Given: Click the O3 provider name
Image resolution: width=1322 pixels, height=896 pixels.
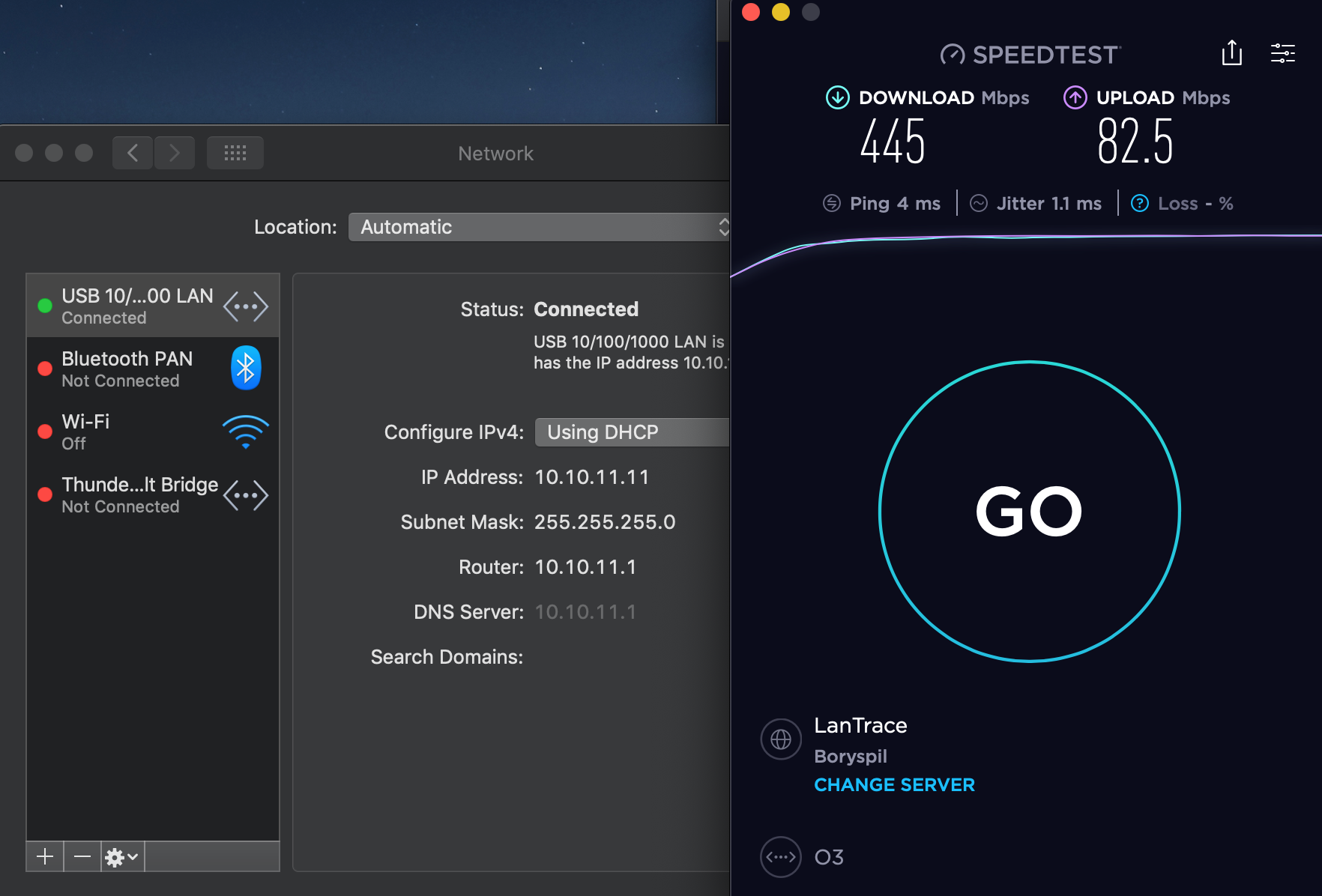Looking at the screenshot, I should pyautogui.click(x=829, y=857).
